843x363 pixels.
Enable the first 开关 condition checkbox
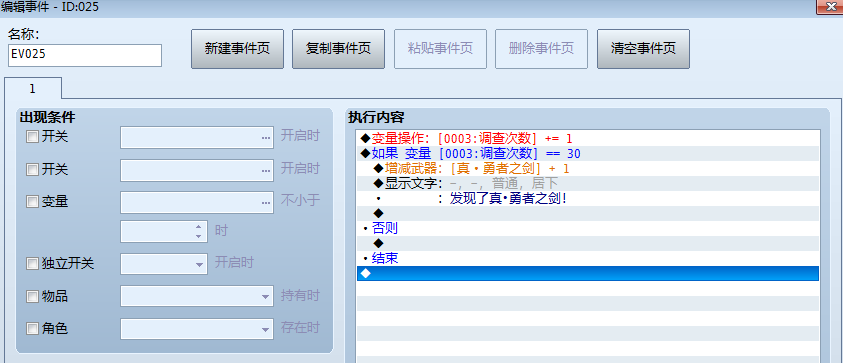[x=32, y=137]
